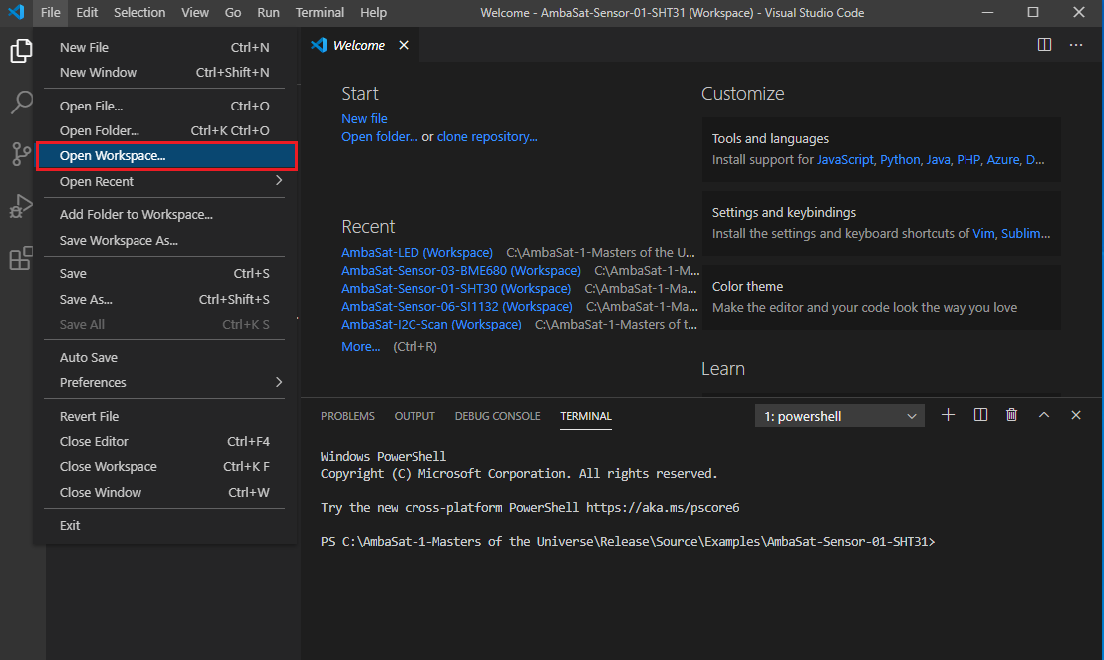Choose Revert File menu entry
The width and height of the screenshot is (1104, 660).
(166, 416)
